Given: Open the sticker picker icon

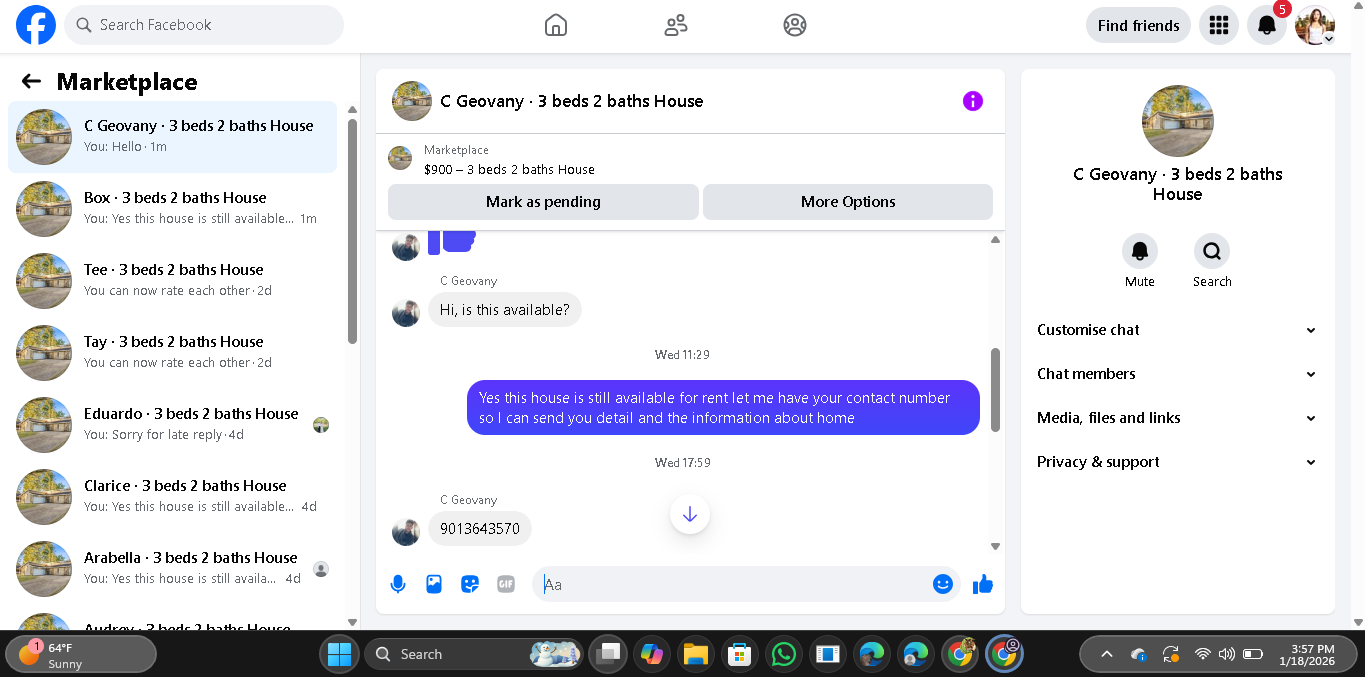Looking at the screenshot, I should [470, 584].
